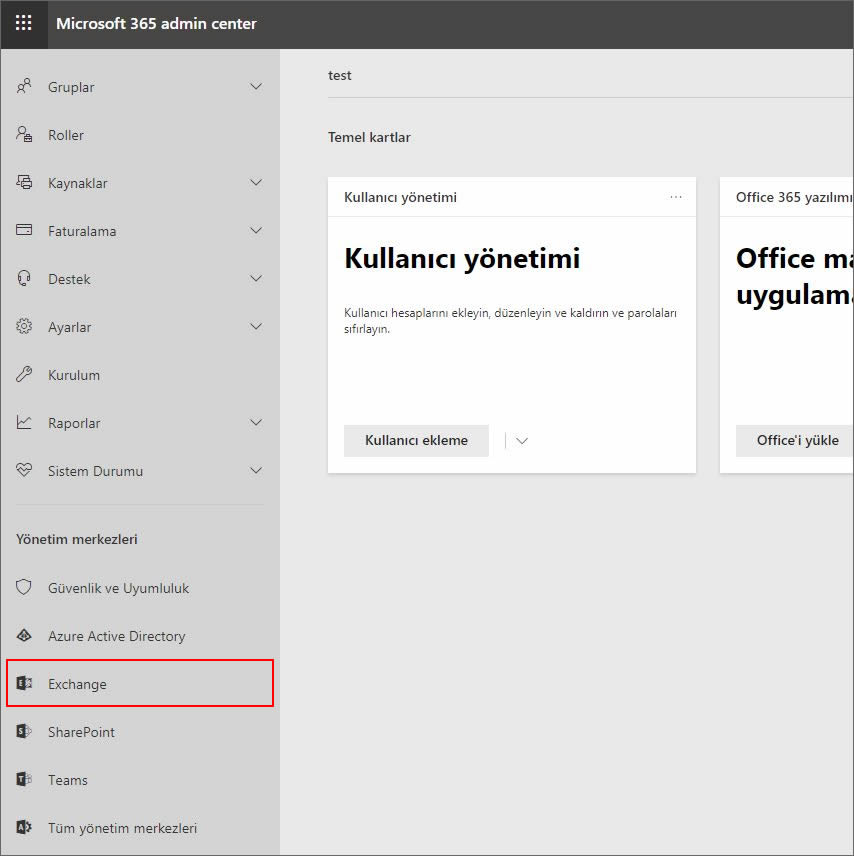Expand the Faturalama menu chevron

tap(256, 230)
